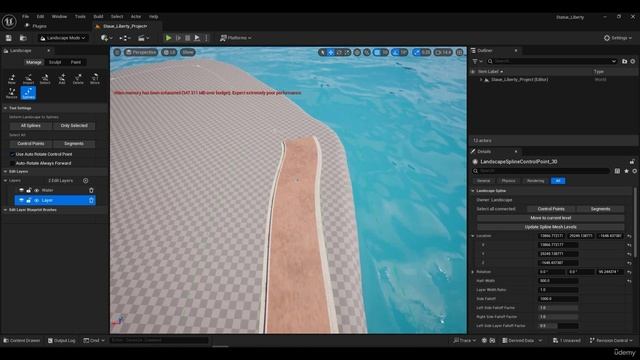Click the Eject play toolbar button
Viewport: 640px width, 360px height.
pos(197,38)
